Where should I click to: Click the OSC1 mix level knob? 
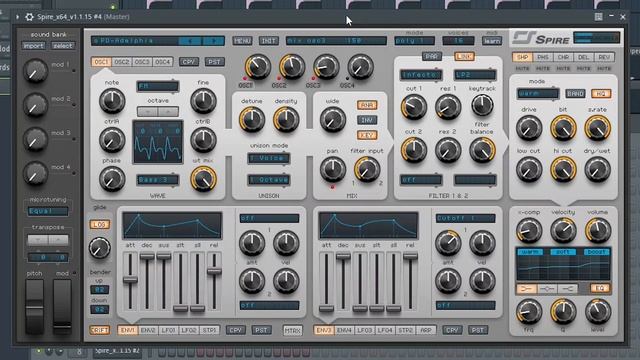(258, 67)
